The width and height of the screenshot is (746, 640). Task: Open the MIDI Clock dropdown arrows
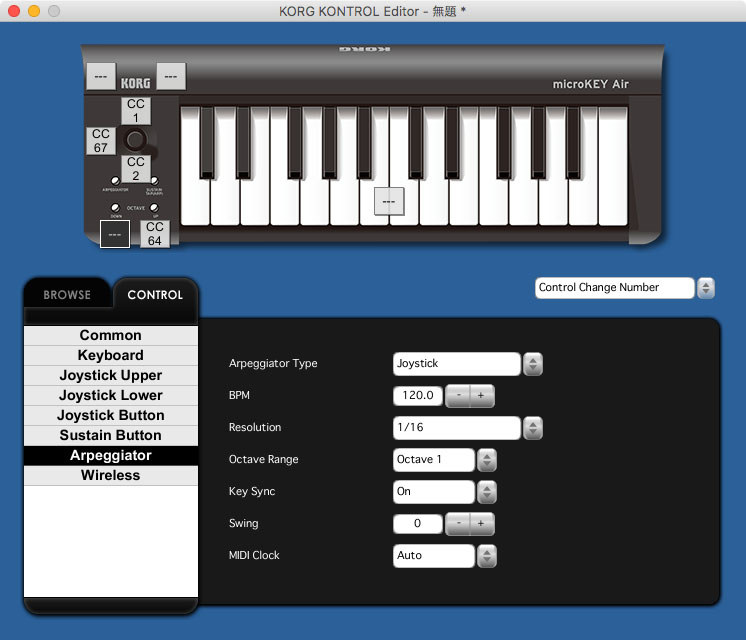(x=487, y=555)
